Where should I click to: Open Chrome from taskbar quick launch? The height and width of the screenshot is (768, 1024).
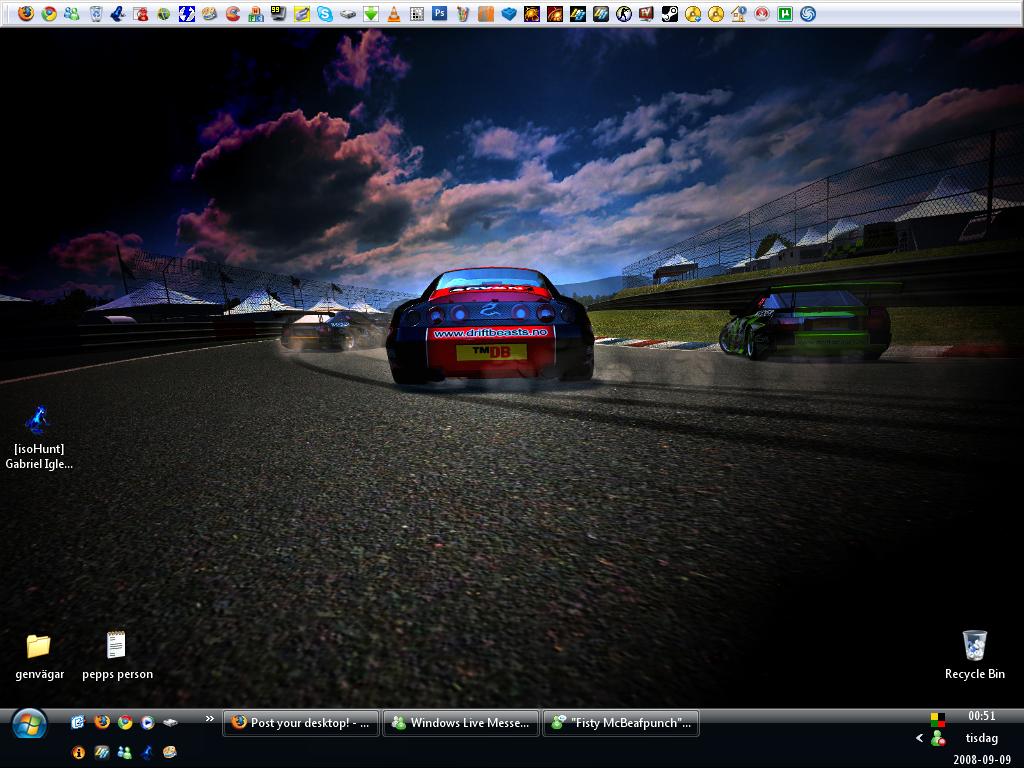(125, 722)
